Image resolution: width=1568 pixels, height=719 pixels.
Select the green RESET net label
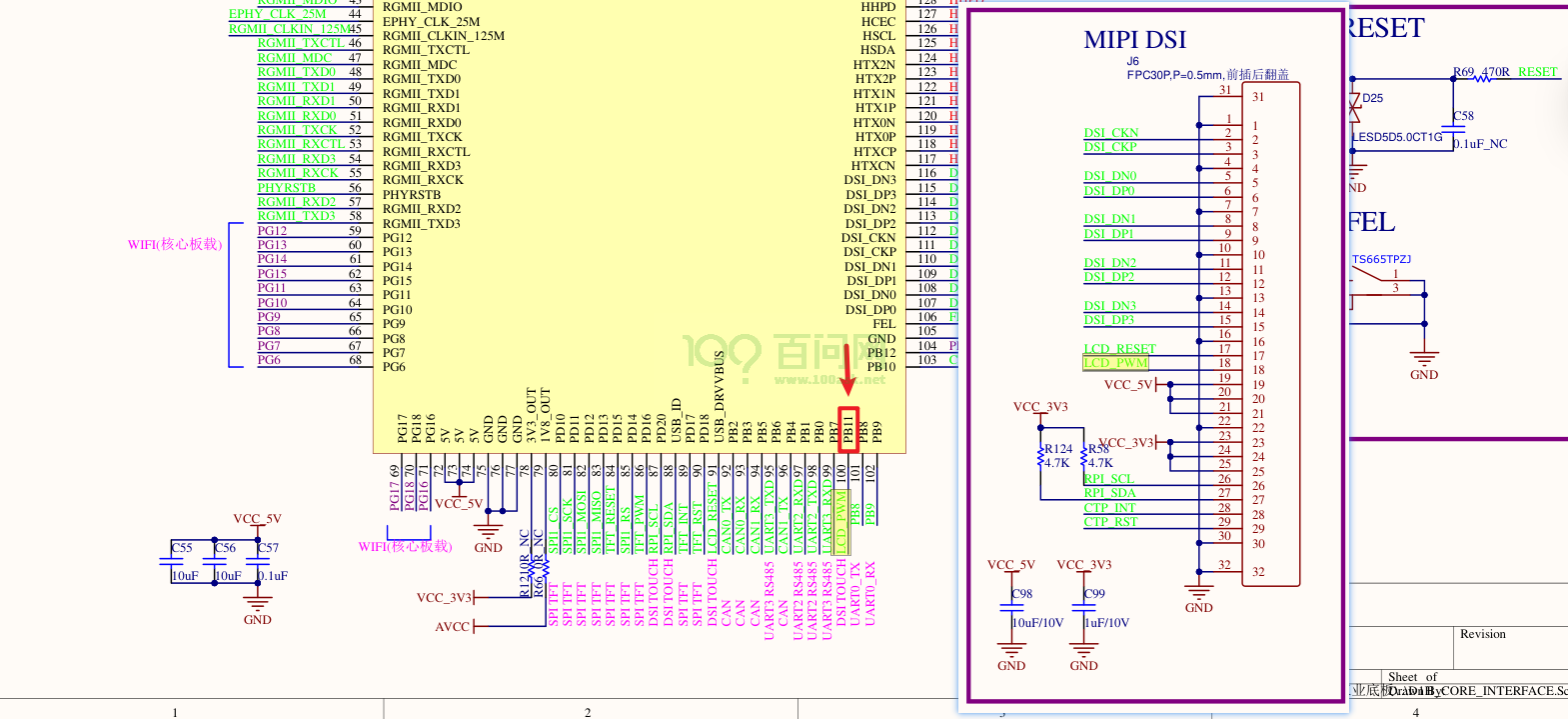point(1537,72)
